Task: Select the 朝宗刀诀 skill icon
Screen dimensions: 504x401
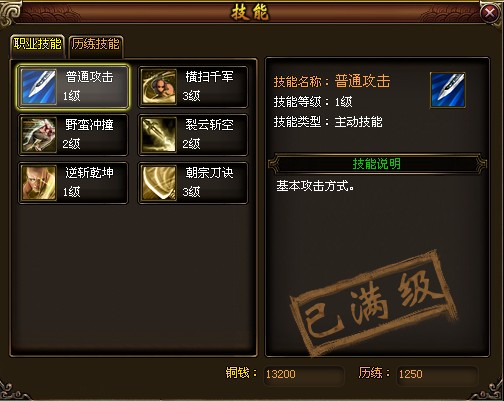Action: tap(159, 183)
